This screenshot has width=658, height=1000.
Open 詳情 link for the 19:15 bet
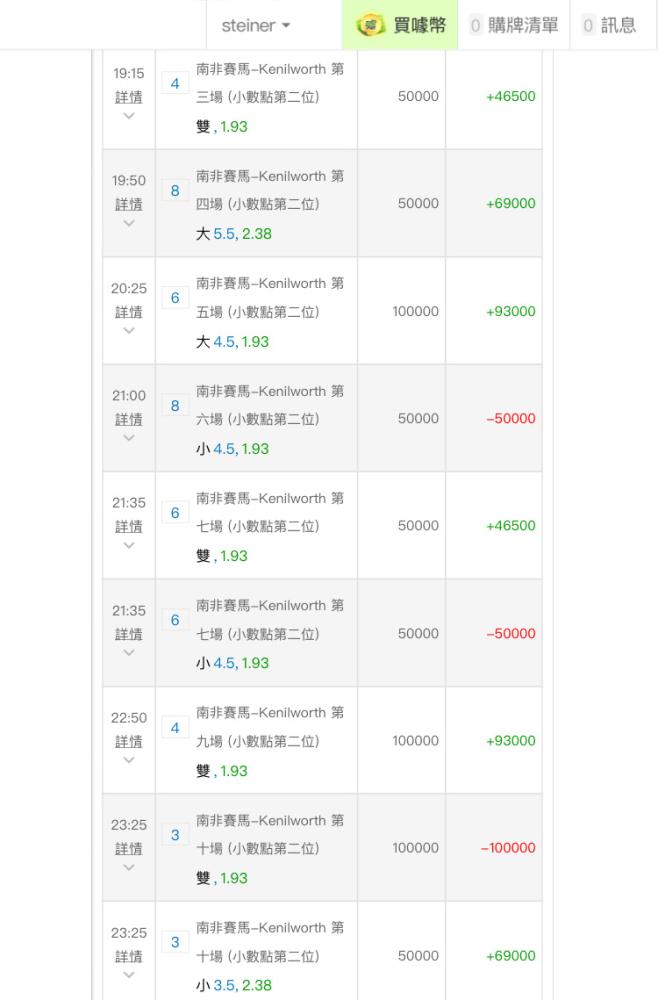[x=129, y=97]
